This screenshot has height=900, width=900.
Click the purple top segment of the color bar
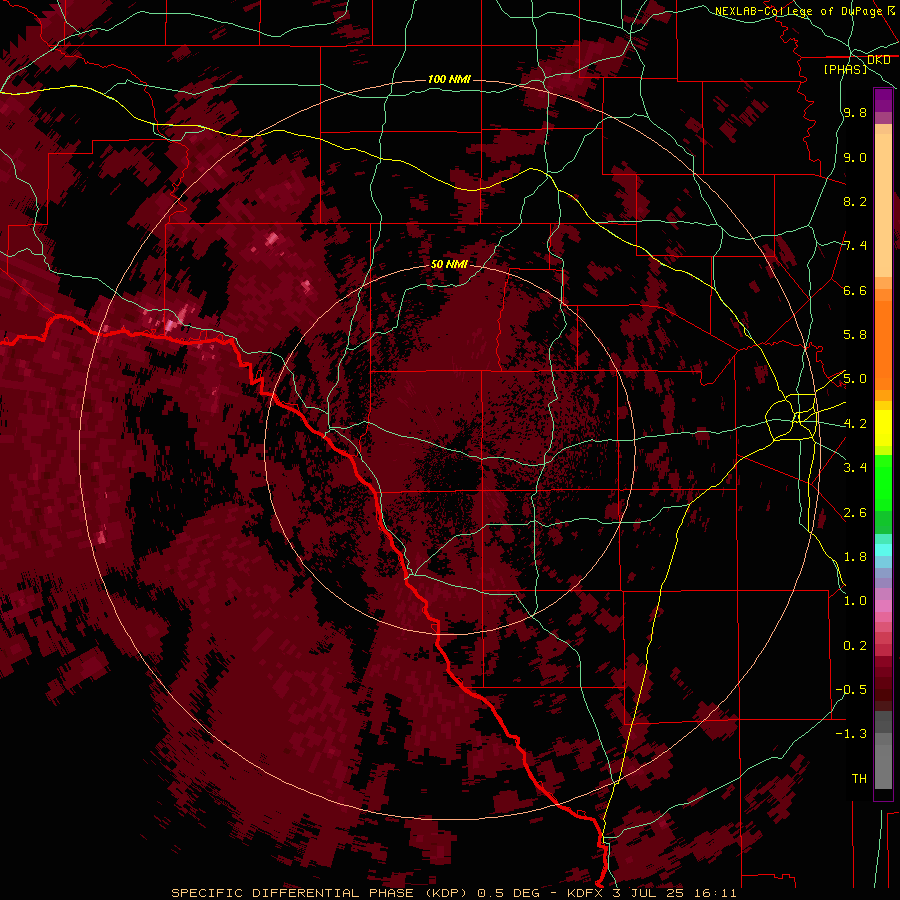click(x=883, y=100)
